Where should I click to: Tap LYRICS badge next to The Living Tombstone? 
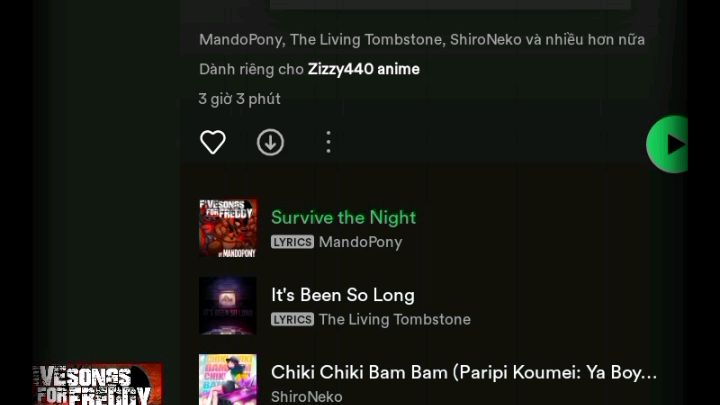(x=292, y=320)
